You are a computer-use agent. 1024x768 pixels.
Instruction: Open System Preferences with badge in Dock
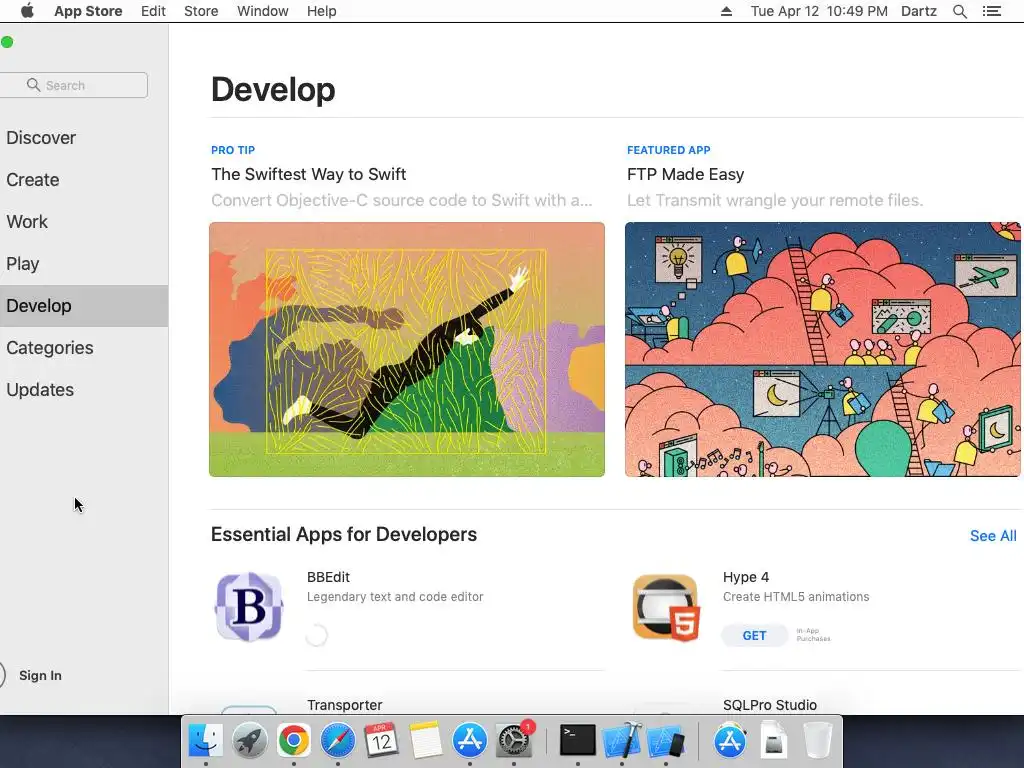point(514,741)
